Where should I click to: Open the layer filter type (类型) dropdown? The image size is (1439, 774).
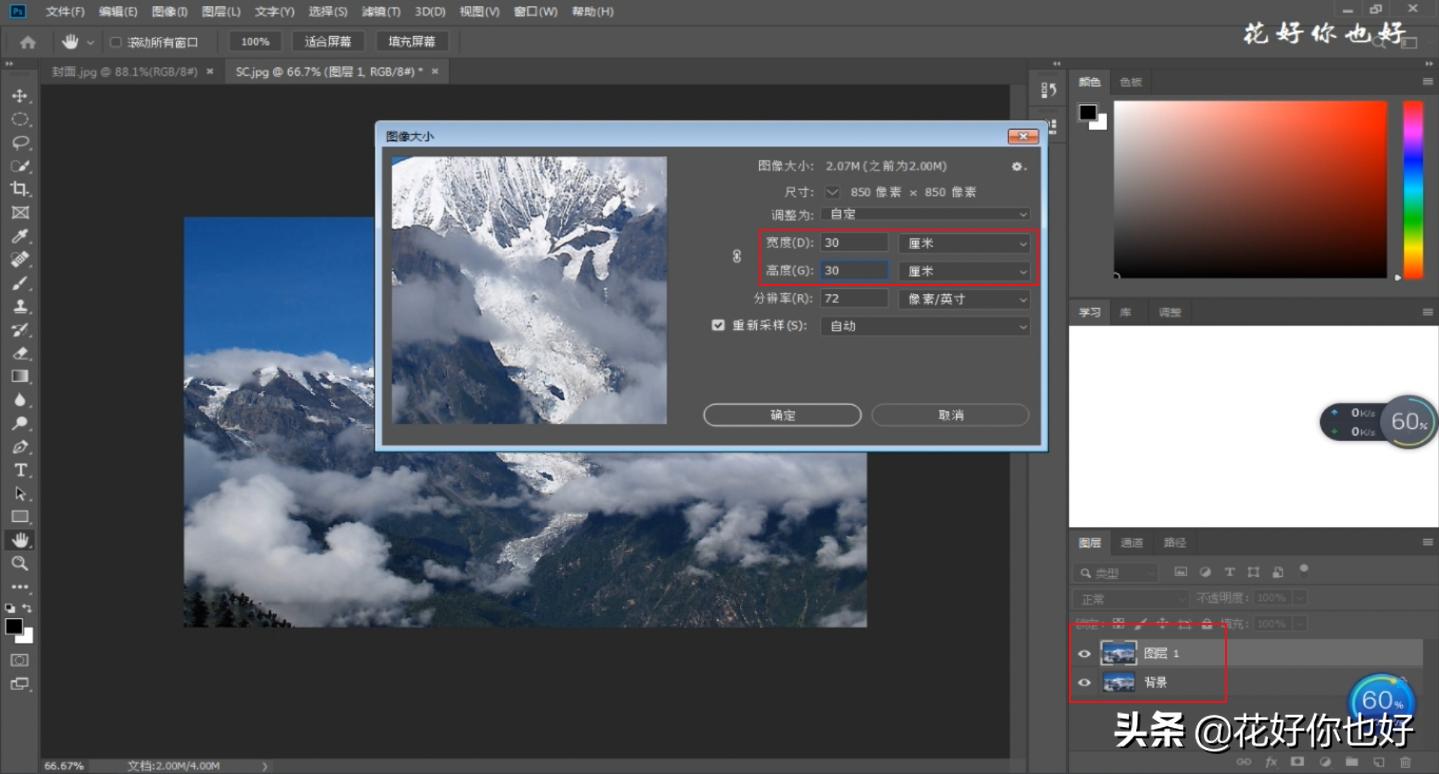[1115, 573]
